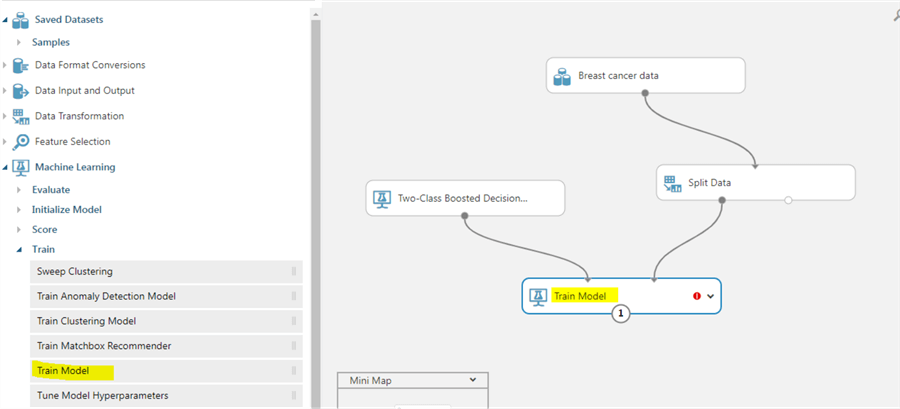Select the Split Data module on canvas
Screen dimensions: 900x409
756,183
